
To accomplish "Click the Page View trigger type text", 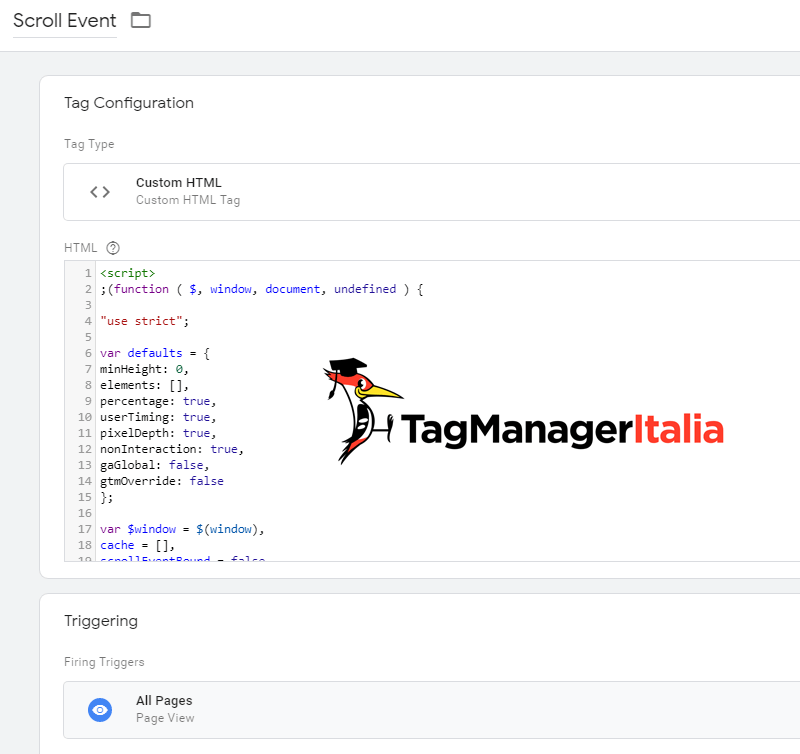I will pos(165,718).
